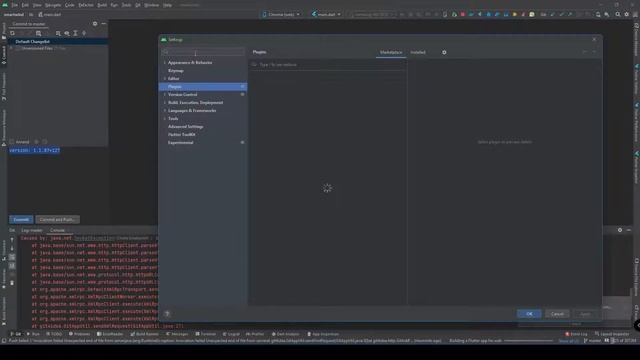Expand the Editor settings category

click(x=165, y=78)
